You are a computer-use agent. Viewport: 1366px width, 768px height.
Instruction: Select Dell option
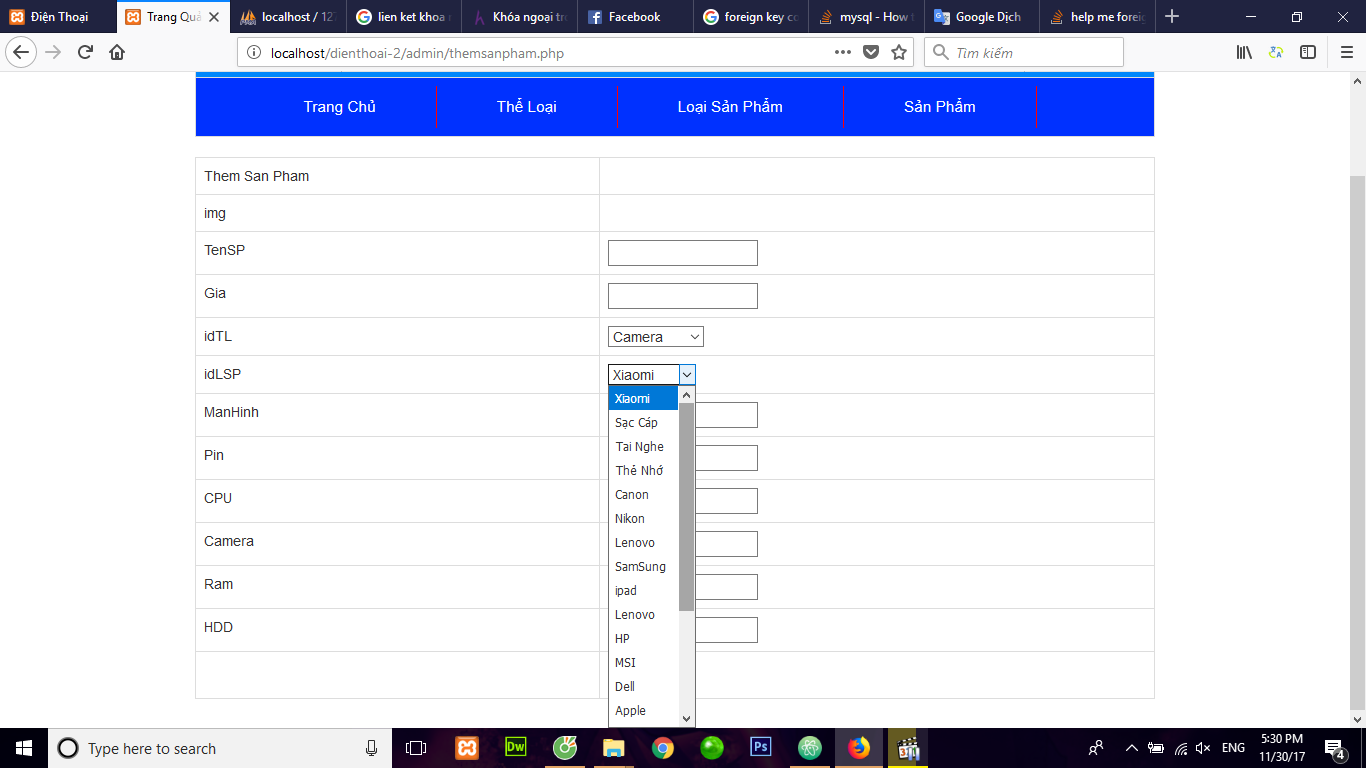644,687
